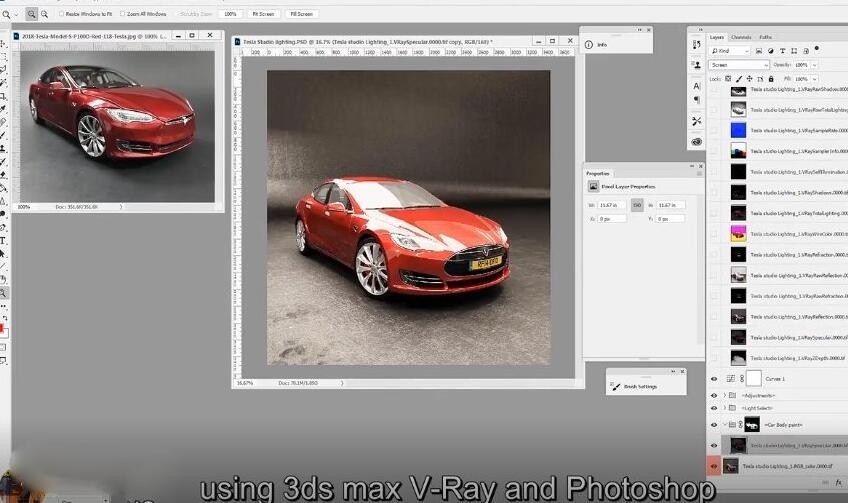Collapse the Car Body paint group
The height and width of the screenshot is (503, 848).
pyautogui.click(x=725, y=425)
